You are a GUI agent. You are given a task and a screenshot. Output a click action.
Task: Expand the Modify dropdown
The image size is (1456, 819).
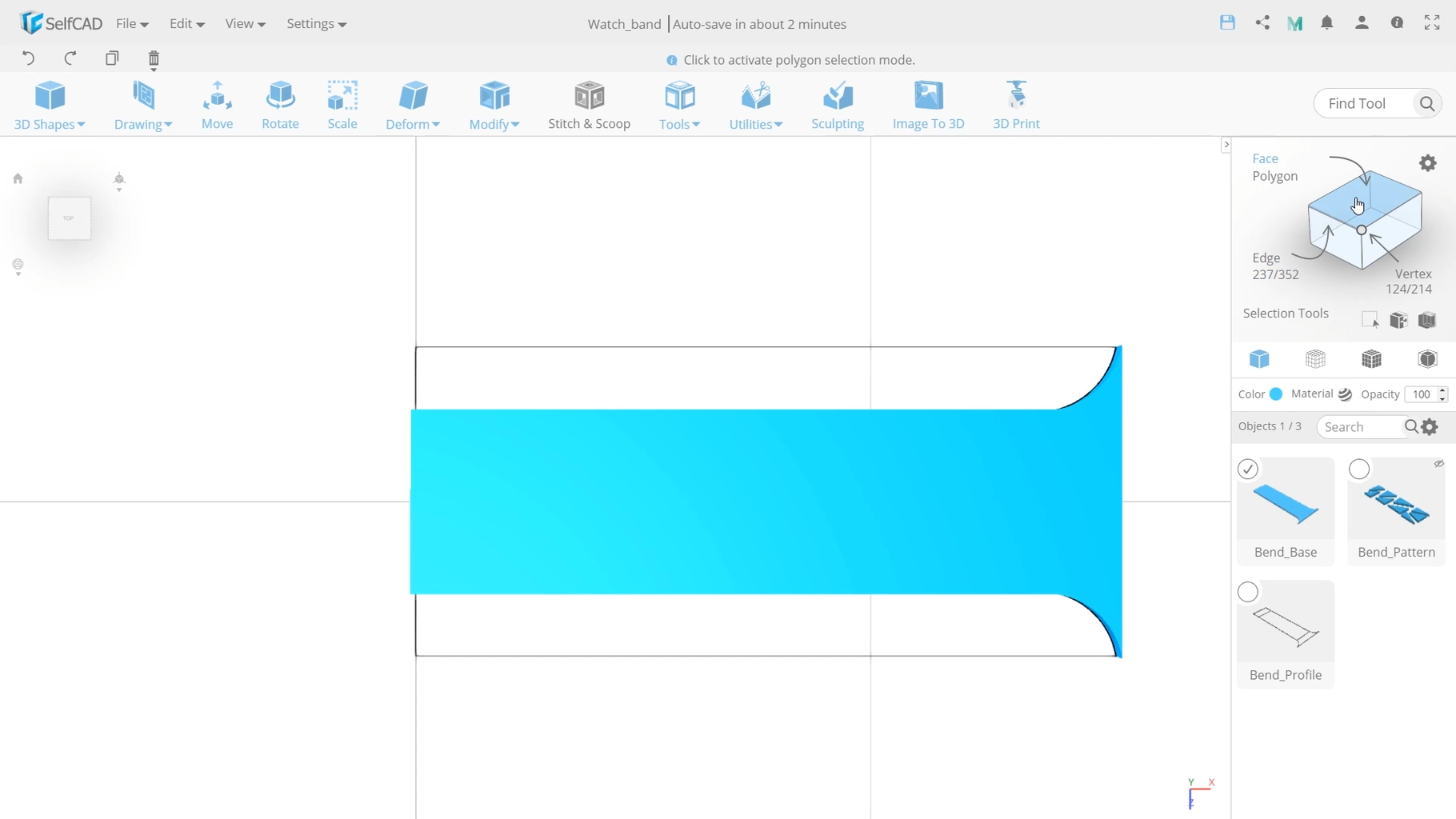point(494,105)
